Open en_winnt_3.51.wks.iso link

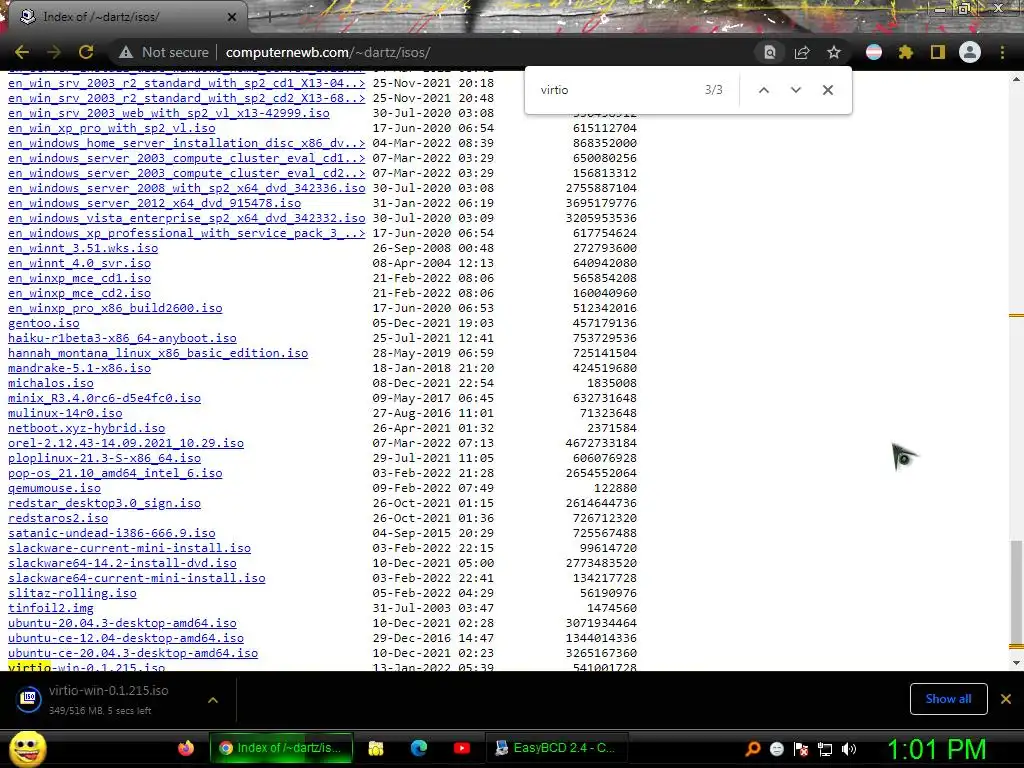click(x=83, y=248)
